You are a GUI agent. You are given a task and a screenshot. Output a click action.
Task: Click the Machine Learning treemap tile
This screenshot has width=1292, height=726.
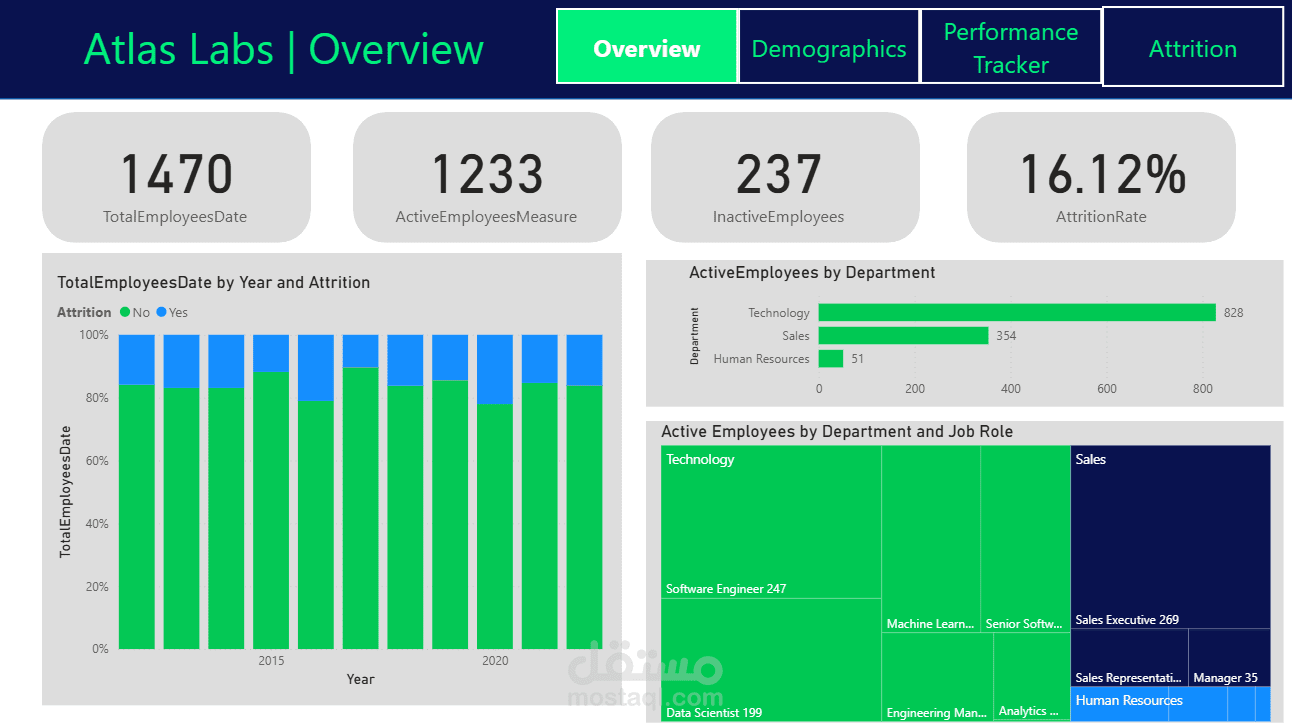click(931, 539)
